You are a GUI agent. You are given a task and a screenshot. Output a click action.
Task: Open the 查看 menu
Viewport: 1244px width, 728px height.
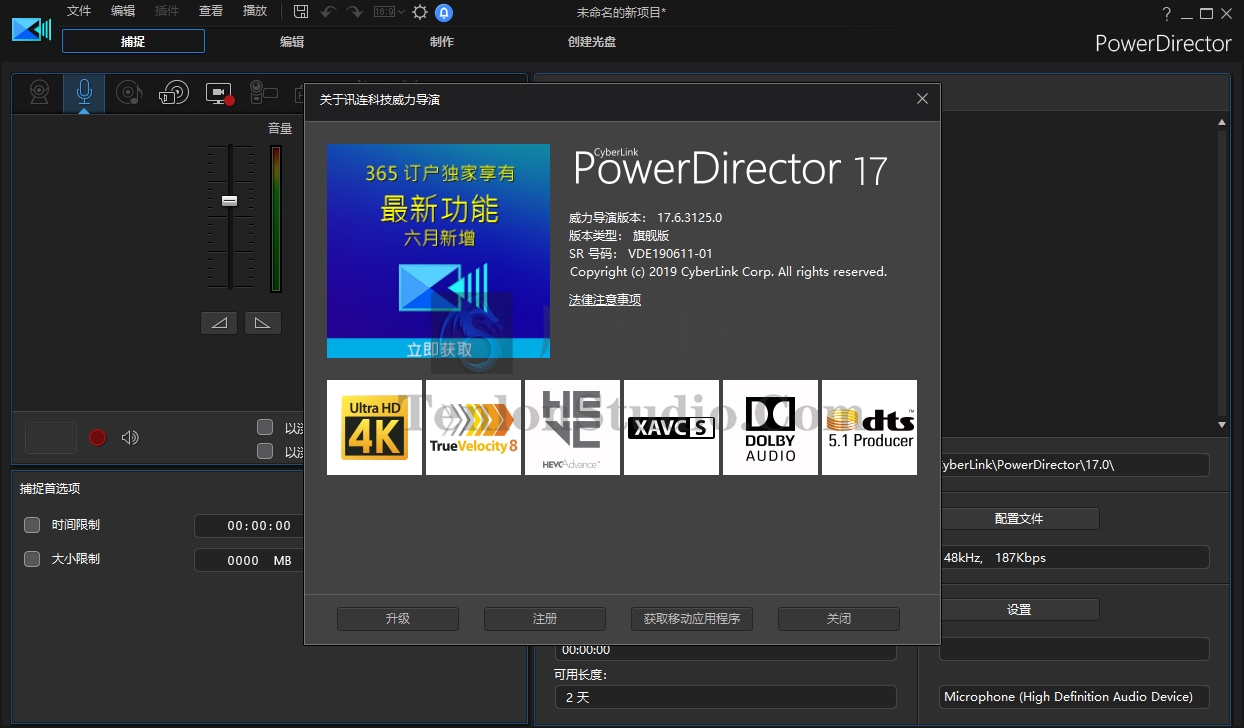point(211,11)
